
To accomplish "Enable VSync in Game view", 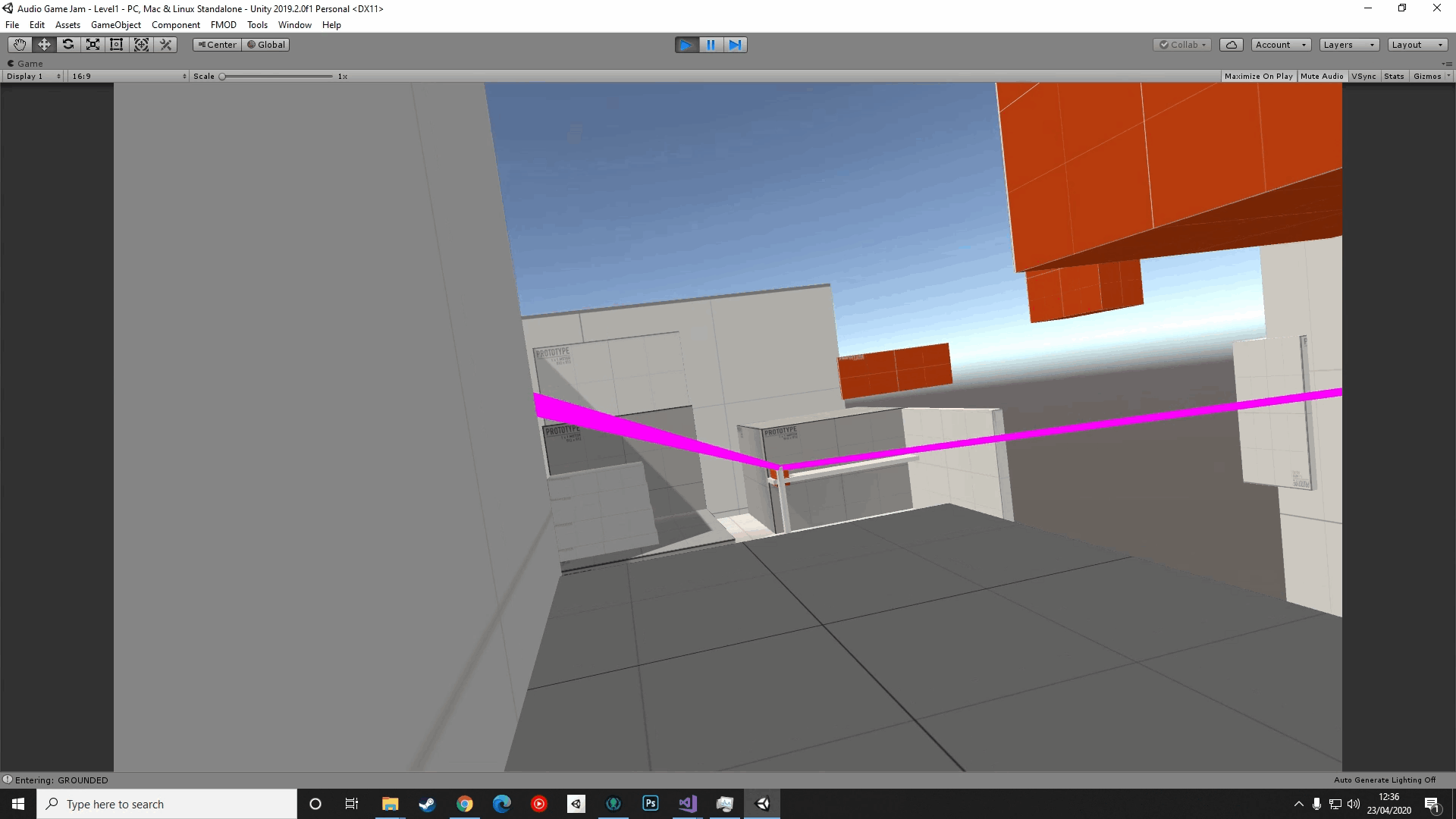I will 1363,76.
